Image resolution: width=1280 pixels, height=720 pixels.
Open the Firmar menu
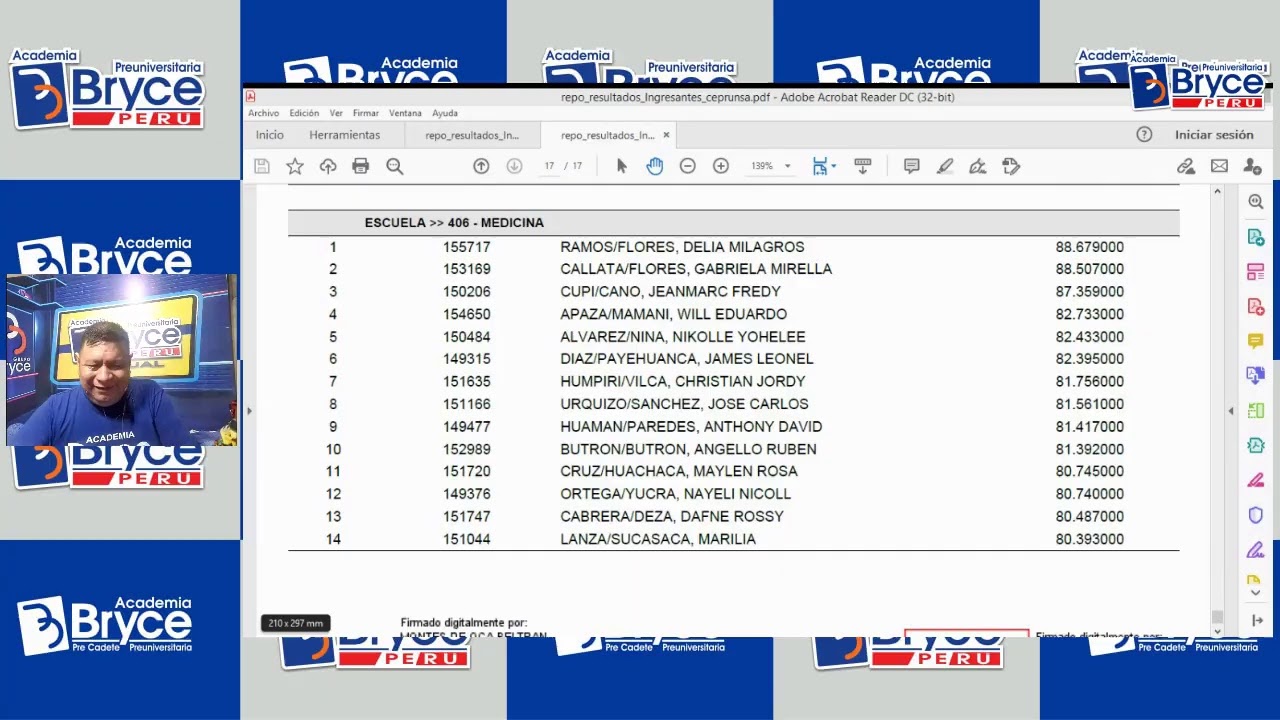366,113
